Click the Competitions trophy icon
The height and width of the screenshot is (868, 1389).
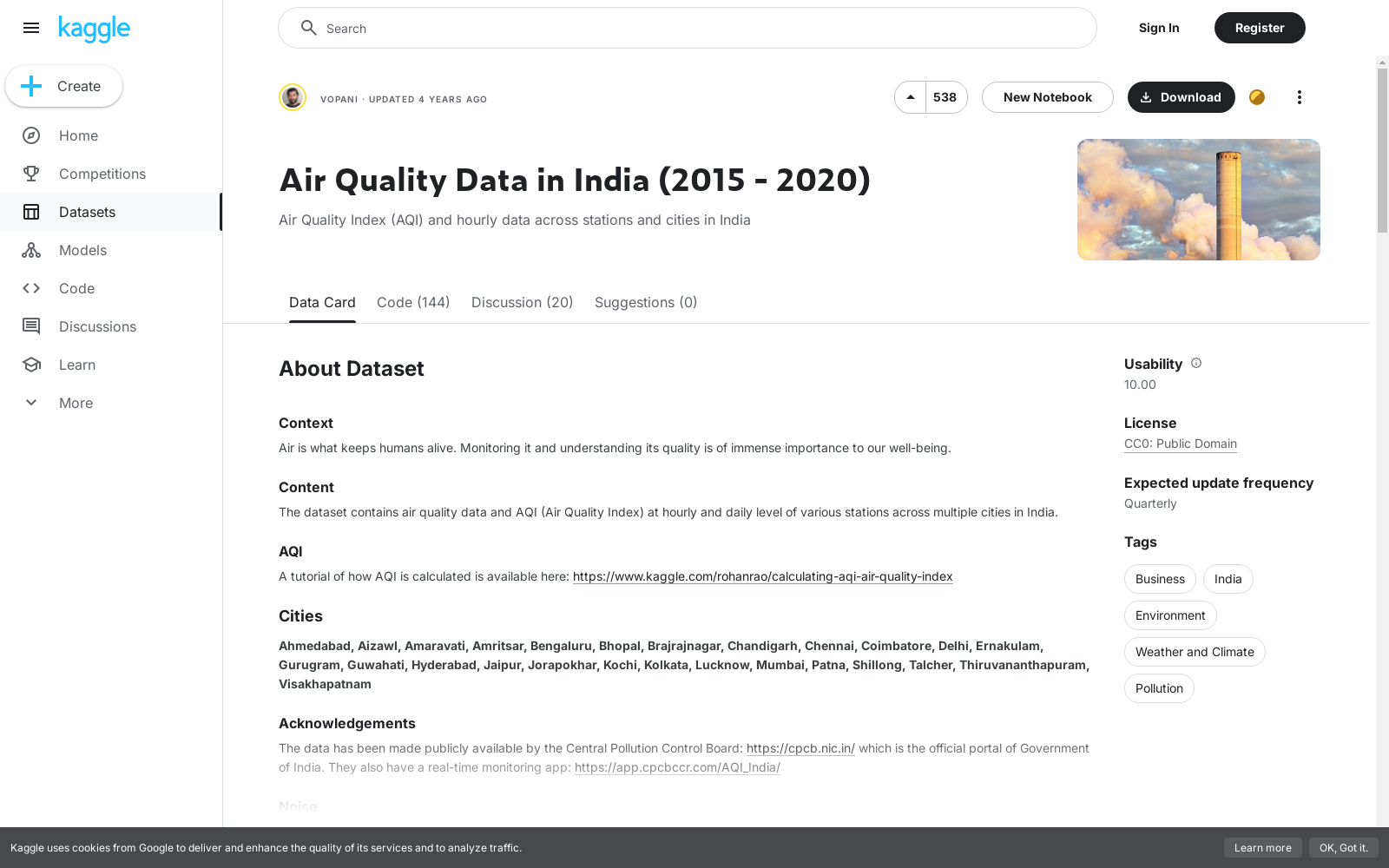click(31, 174)
